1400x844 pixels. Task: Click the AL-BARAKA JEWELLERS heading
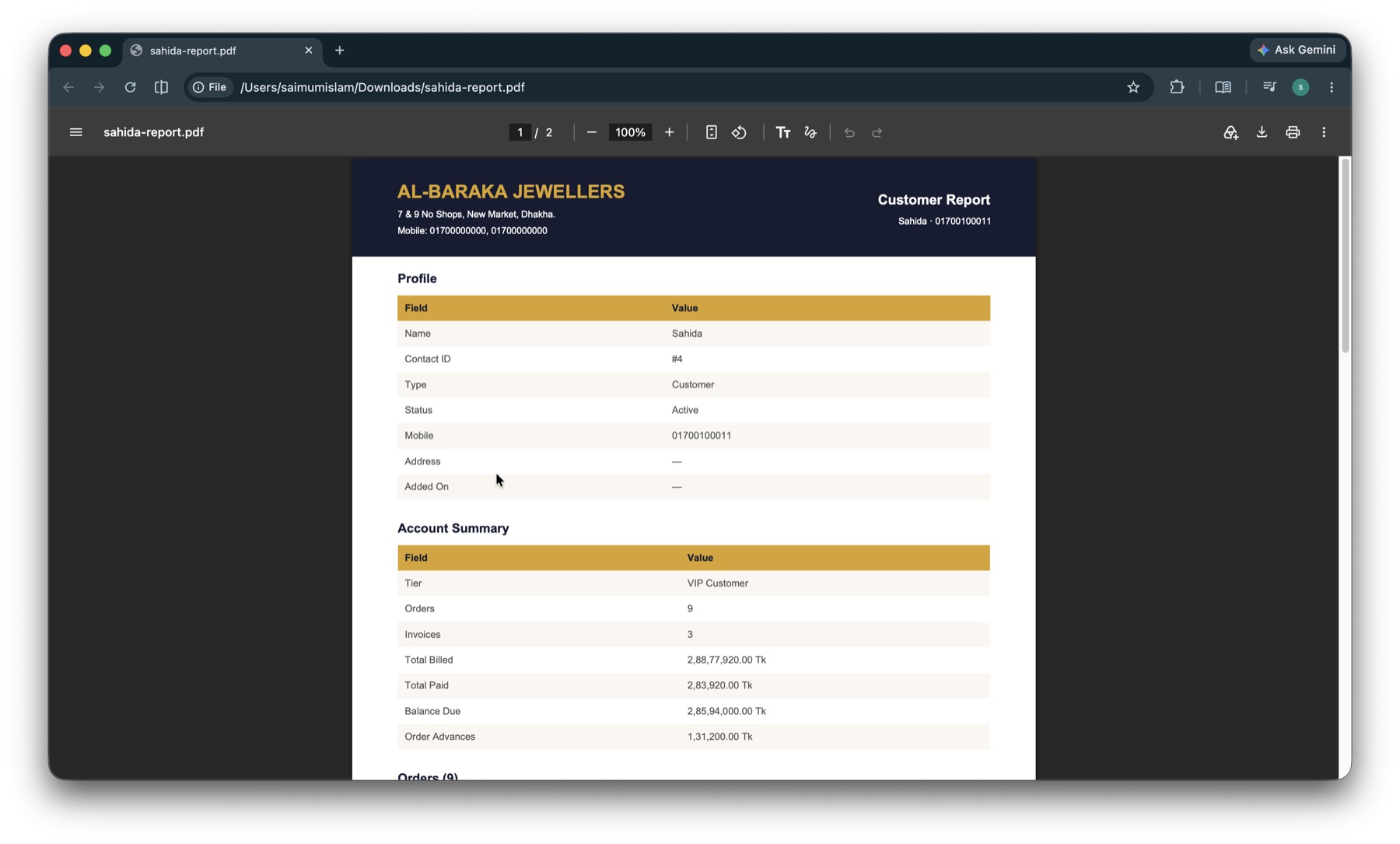511,191
